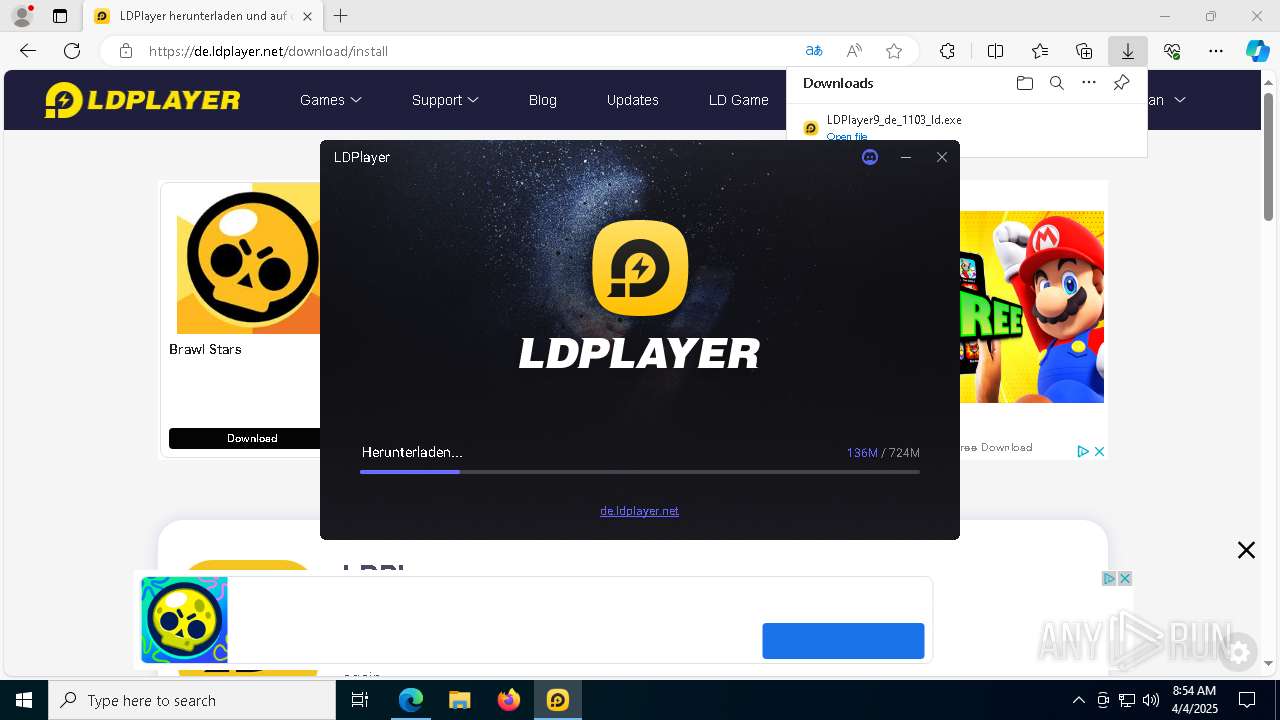Expand the Support menu dropdown
1280x720 pixels.
[x=445, y=100]
